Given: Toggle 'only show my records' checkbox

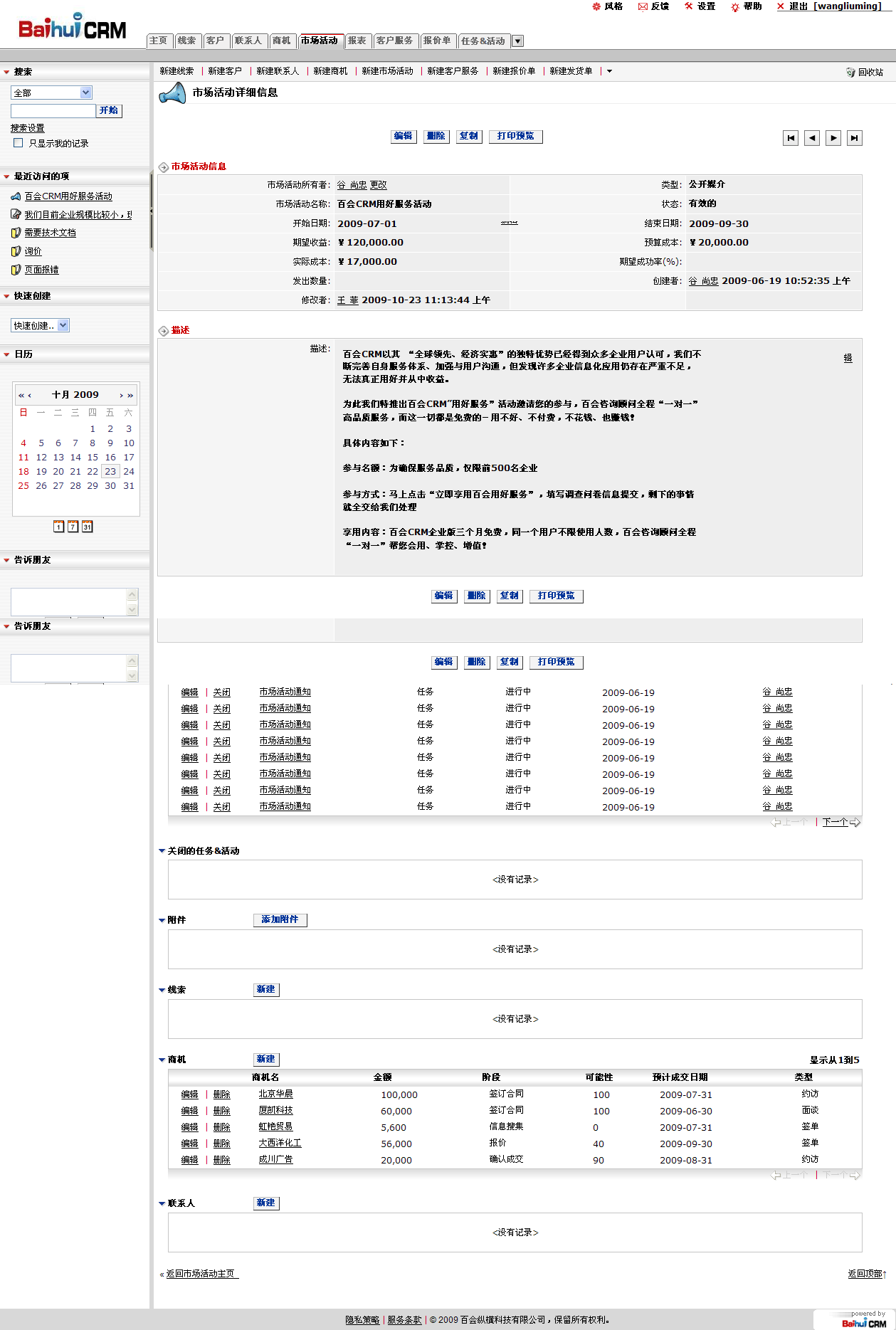Looking at the screenshot, I should (x=19, y=143).
